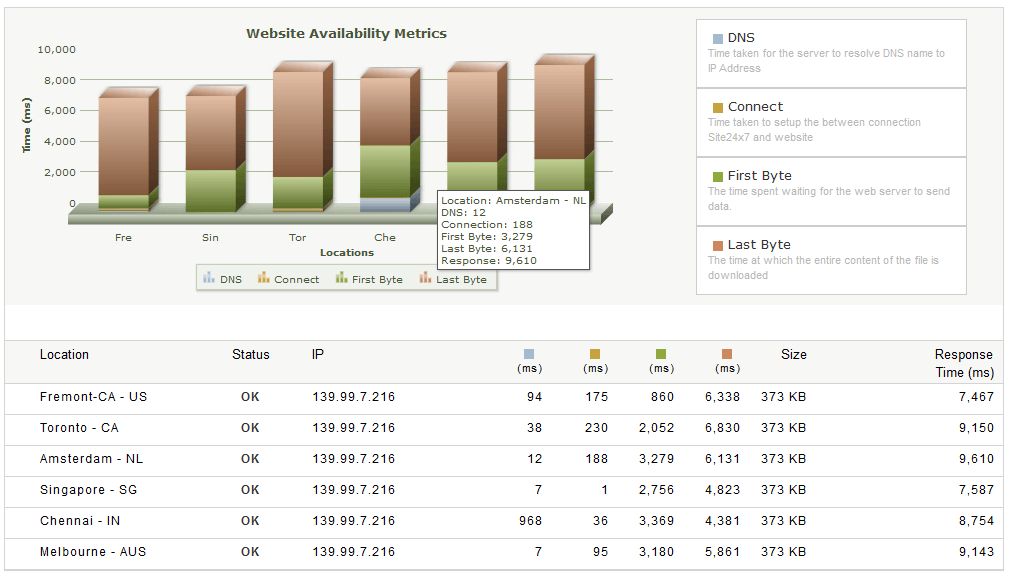The image size is (1014, 579).
Task: Toggle the DNS series in the chart legend
Action: [x=222, y=279]
